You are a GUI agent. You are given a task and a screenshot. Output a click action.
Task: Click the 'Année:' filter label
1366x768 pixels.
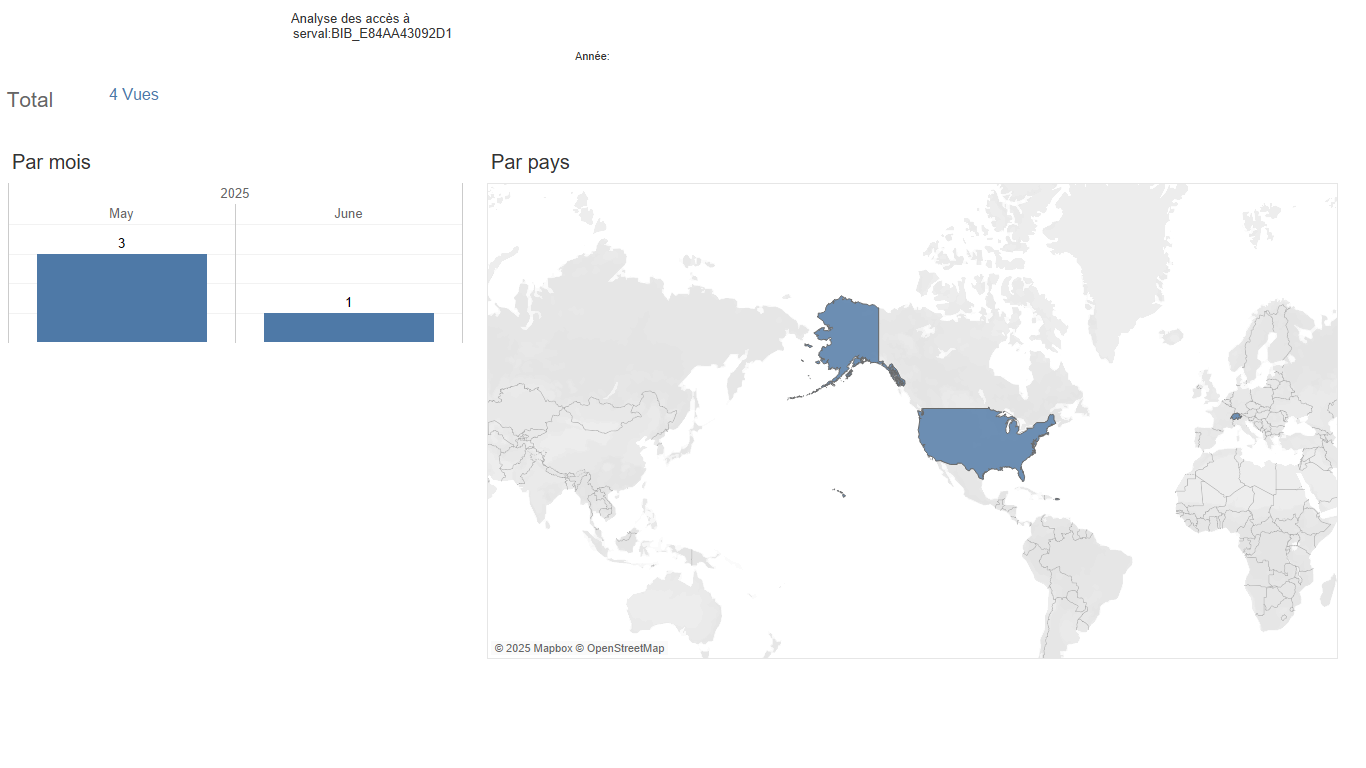click(592, 57)
